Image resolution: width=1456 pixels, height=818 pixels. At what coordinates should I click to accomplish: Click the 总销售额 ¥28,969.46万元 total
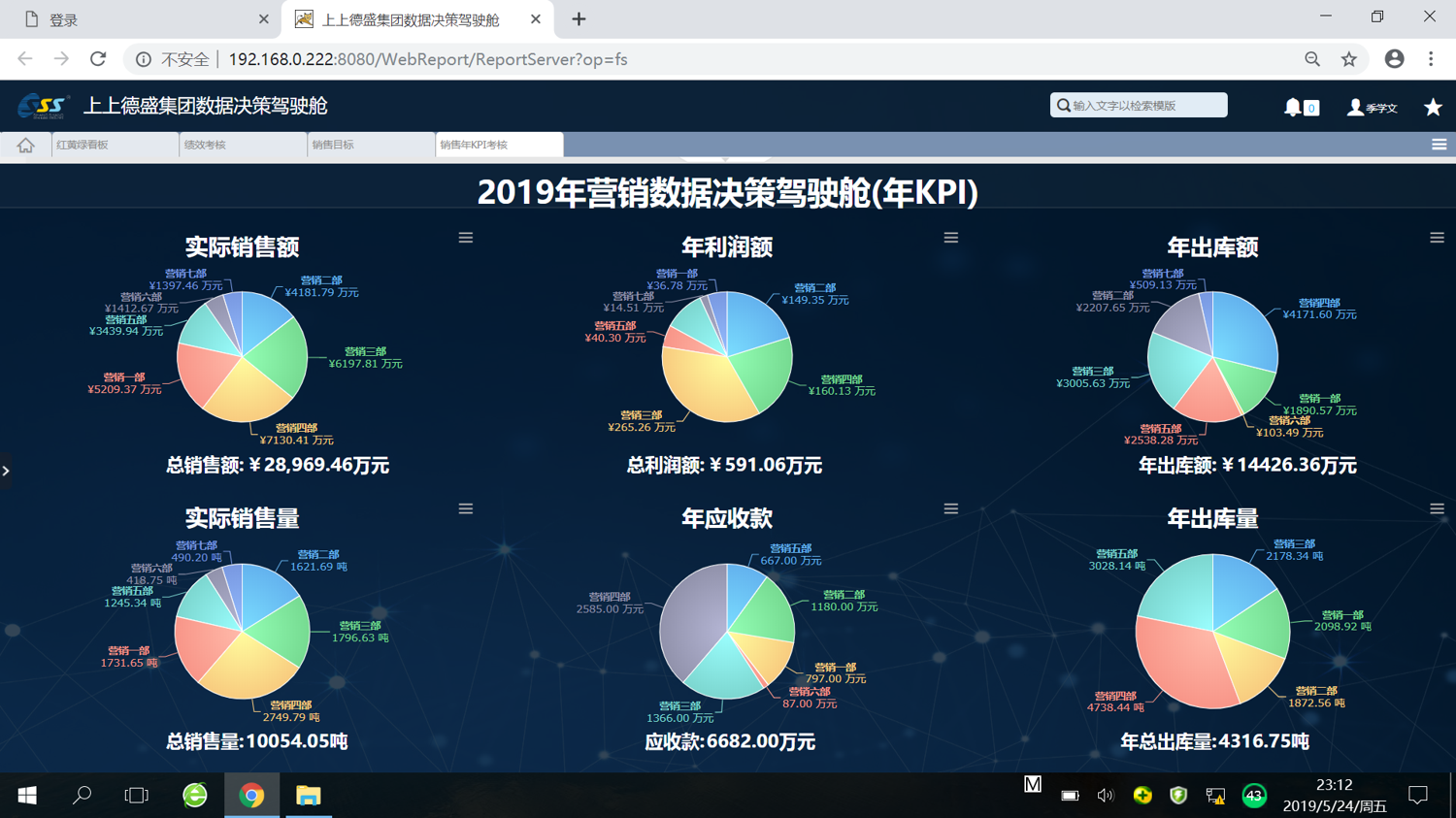pos(278,465)
